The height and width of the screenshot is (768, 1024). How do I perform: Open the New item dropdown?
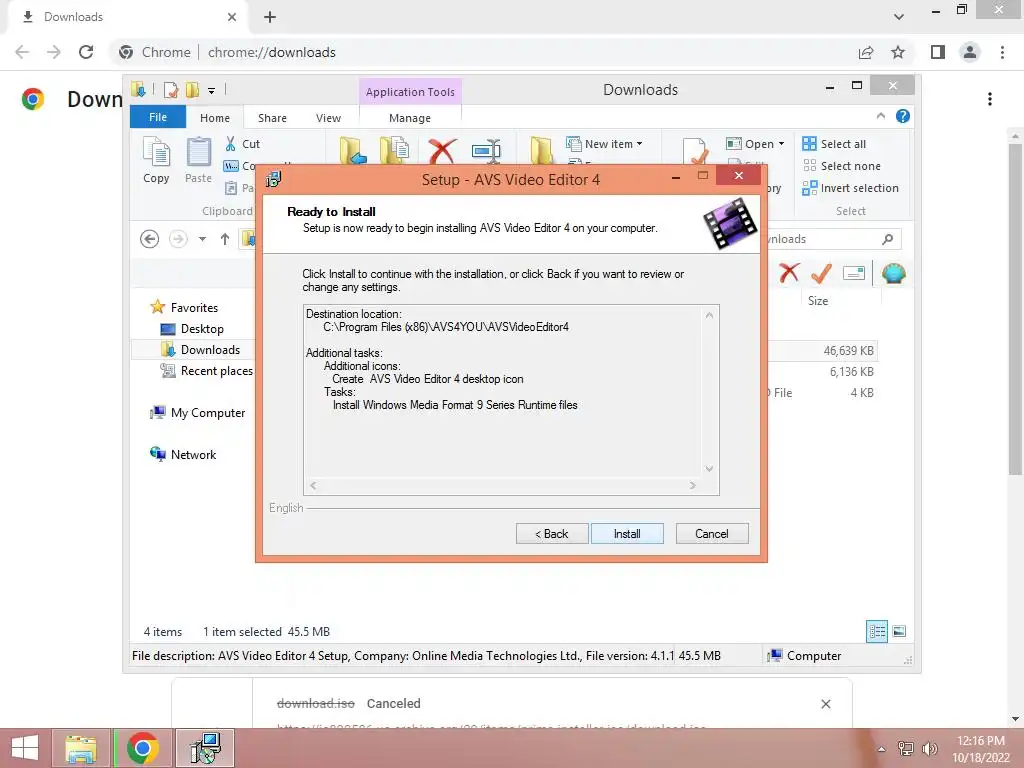605,144
